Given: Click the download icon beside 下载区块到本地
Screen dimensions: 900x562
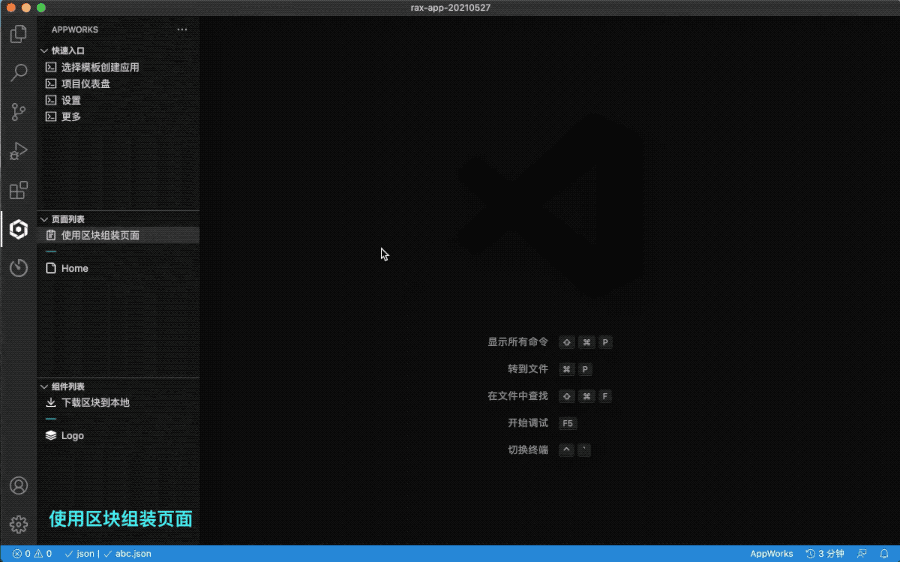Looking at the screenshot, I should [51, 402].
